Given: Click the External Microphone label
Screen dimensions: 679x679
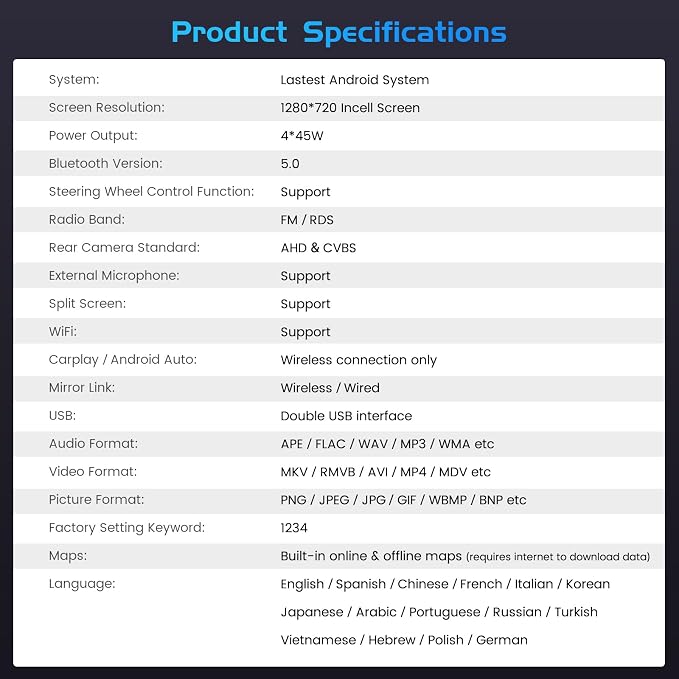Looking at the screenshot, I should [x=114, y=275].
